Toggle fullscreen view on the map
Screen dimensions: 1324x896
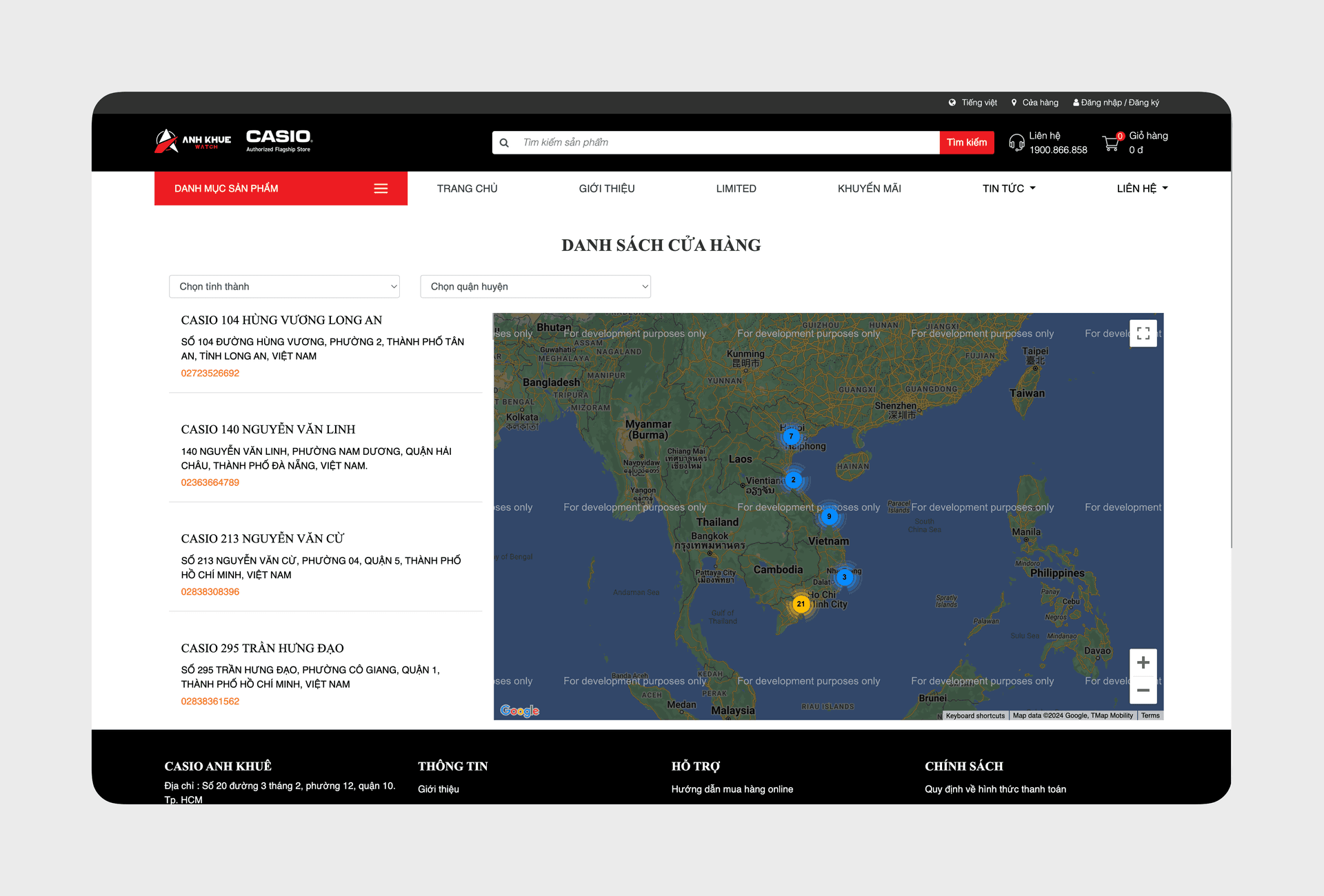[x=1143, y=334]
